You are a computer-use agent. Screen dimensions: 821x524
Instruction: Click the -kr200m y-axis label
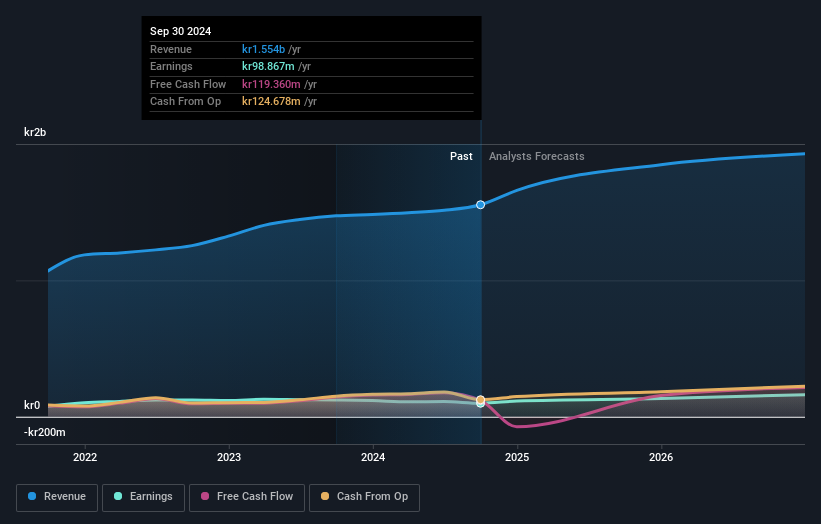(x=45, y=432)
